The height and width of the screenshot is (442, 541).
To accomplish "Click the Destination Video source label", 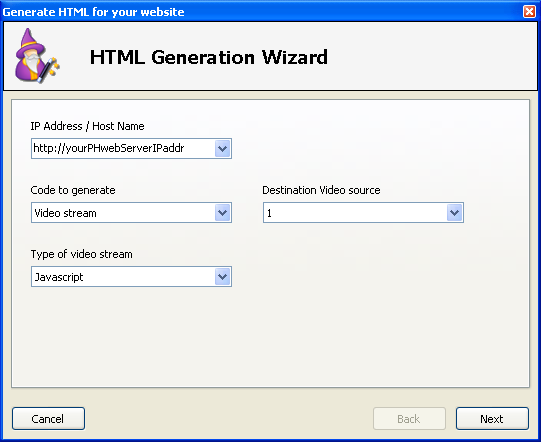I will point(321,190).
